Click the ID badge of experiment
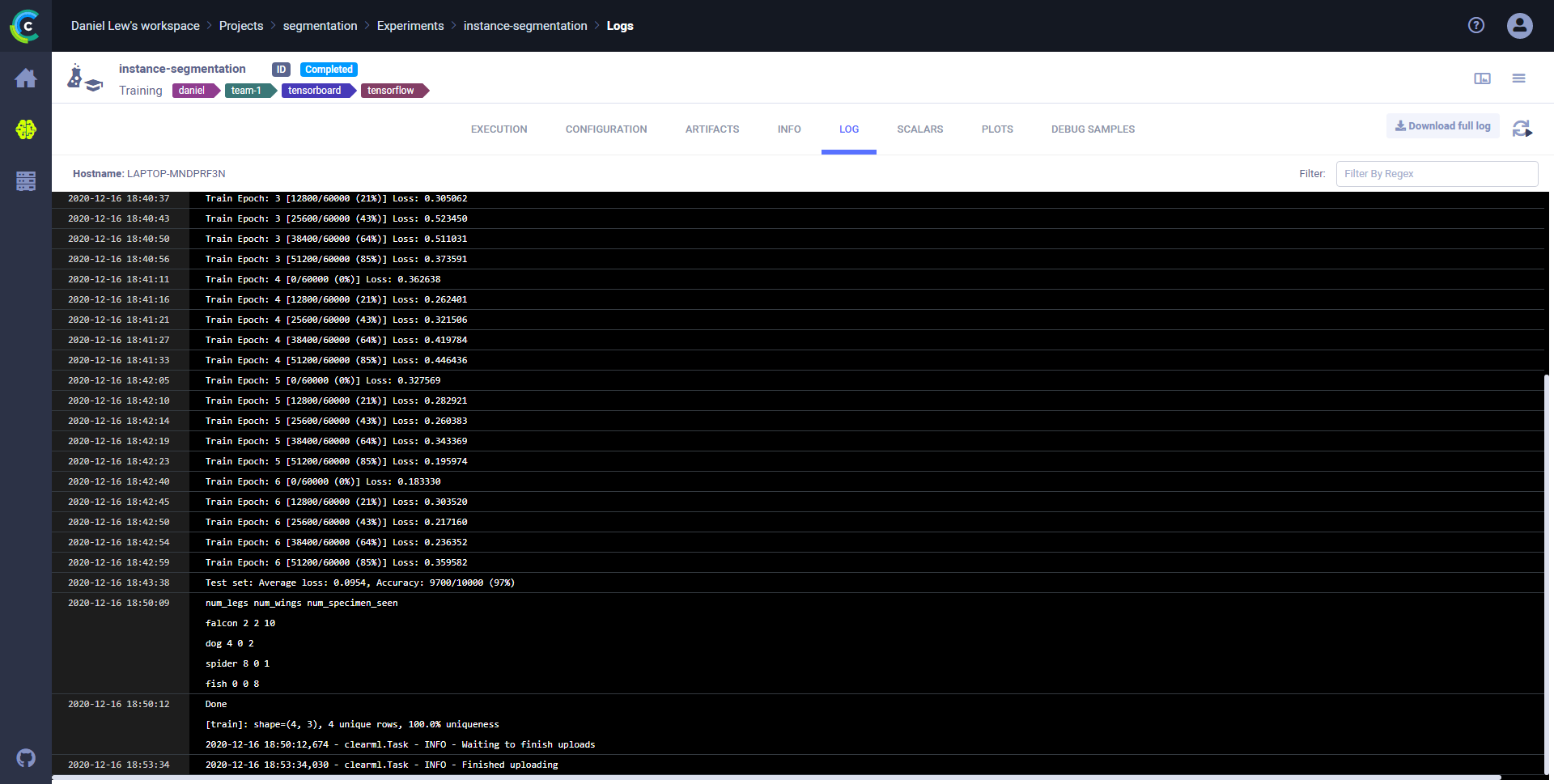This screenshot has width=1554, height=784. click(281, 70)
